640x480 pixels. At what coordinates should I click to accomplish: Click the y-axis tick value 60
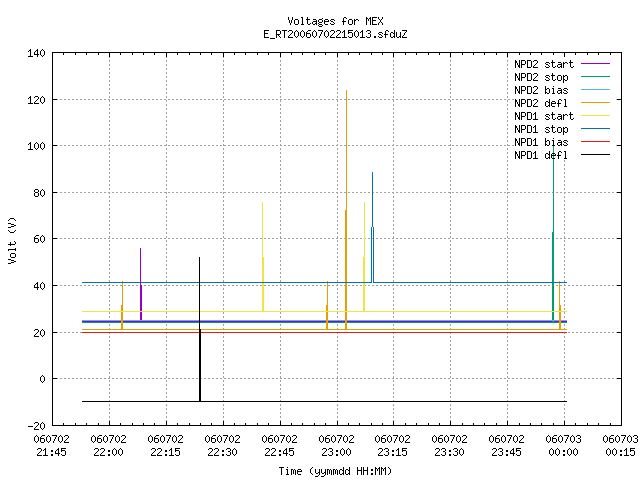click(x=39, y=239)
